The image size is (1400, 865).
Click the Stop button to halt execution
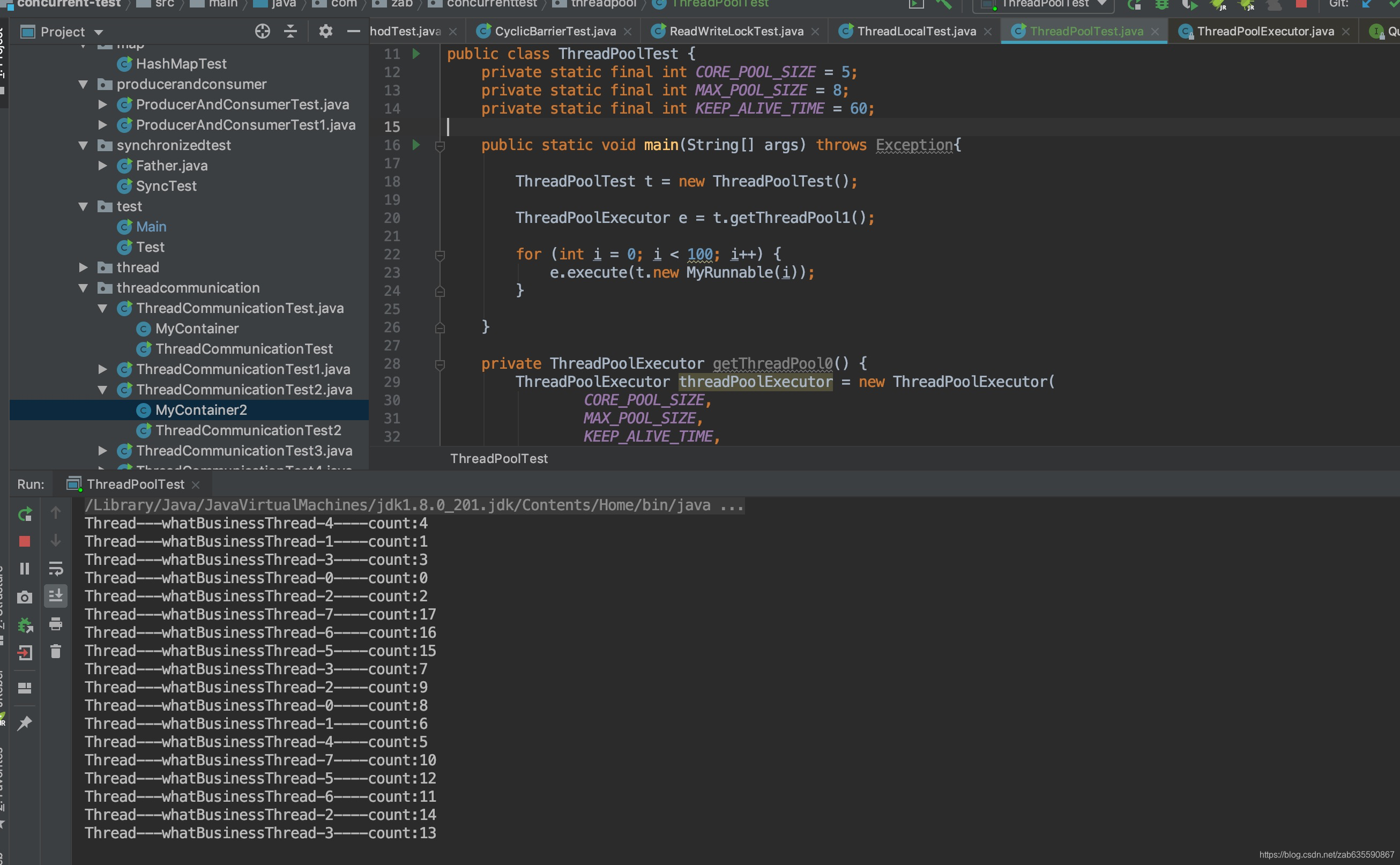click(24, 541)
